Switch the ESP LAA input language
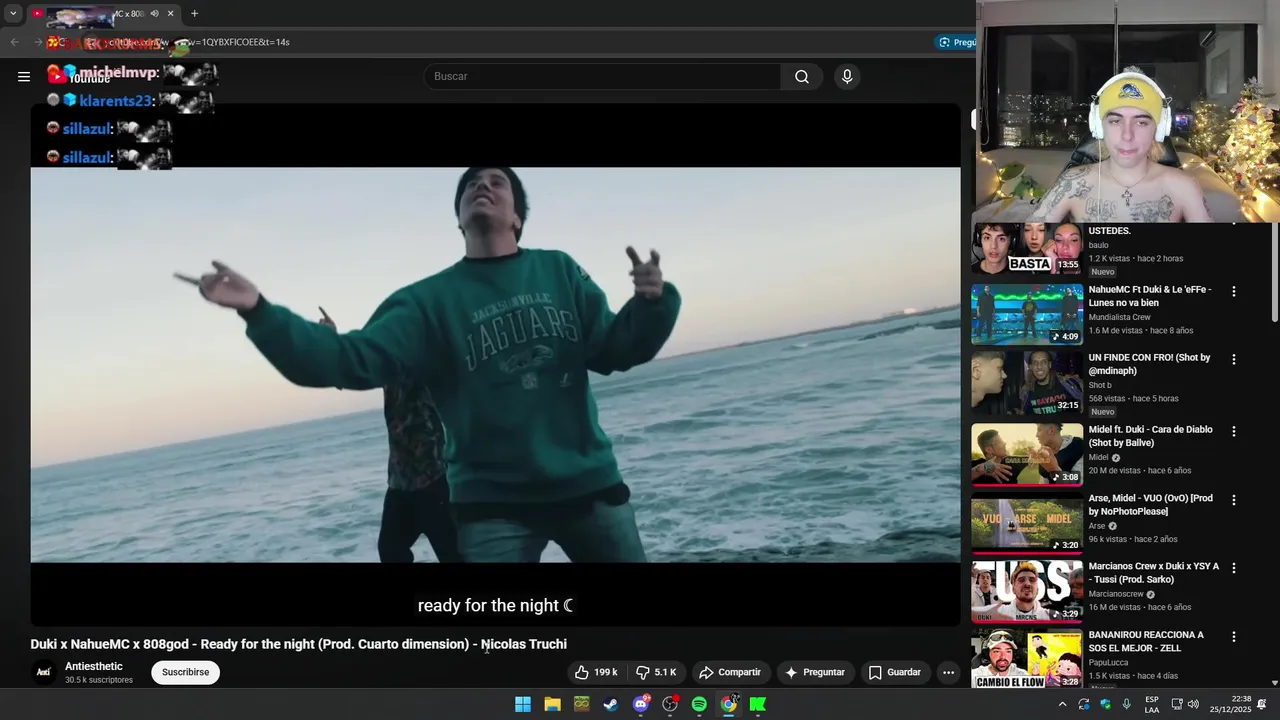The width and height of the screenshot is (1280, 720). coord(1152,704)
